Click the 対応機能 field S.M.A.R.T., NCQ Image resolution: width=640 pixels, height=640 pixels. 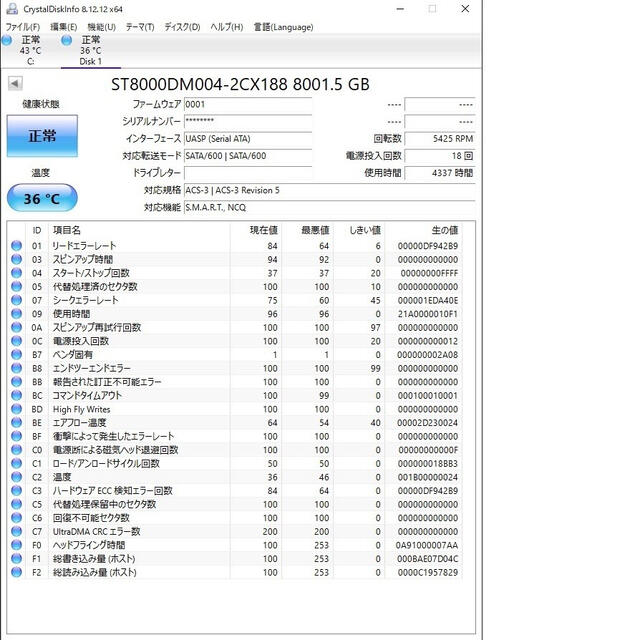[329, 207]
